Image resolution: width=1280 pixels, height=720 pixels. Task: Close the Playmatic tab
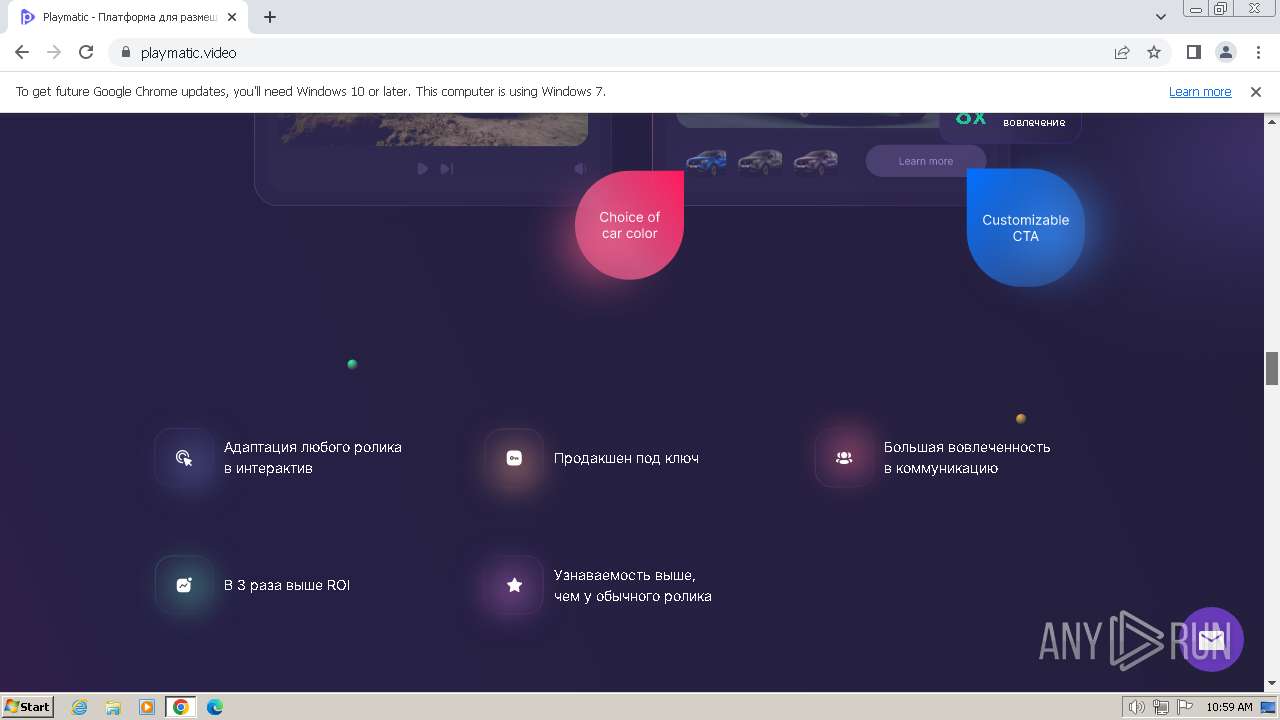click(233, 17)
